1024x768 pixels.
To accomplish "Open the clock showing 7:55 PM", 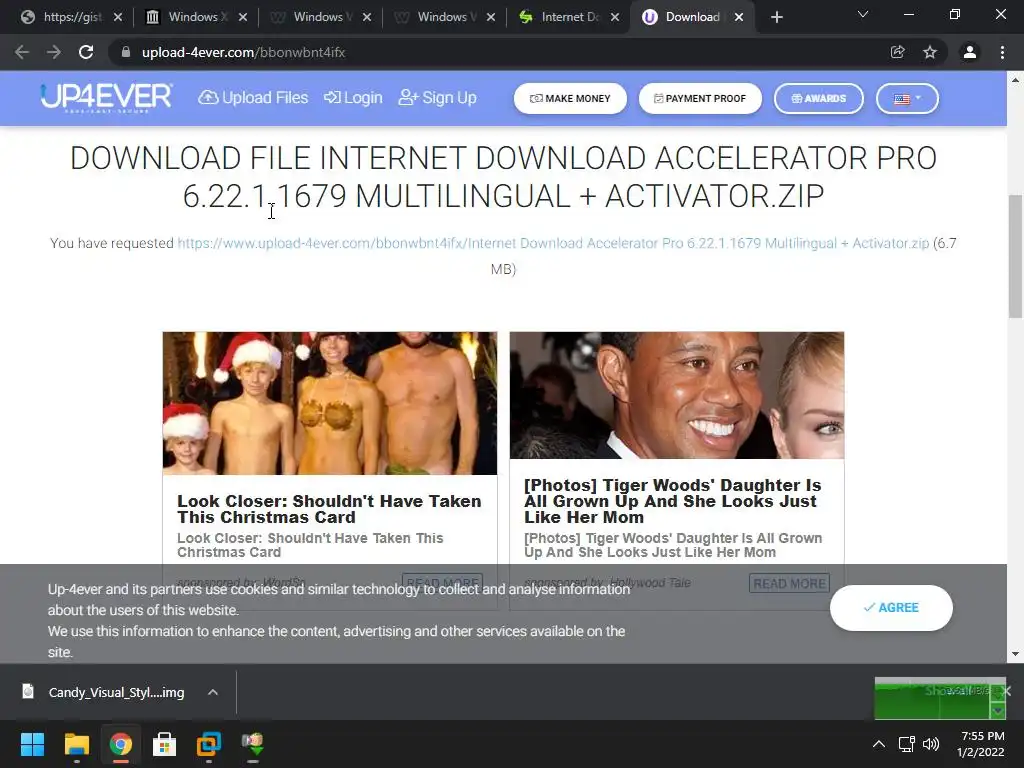I will (x=981, y=744).
